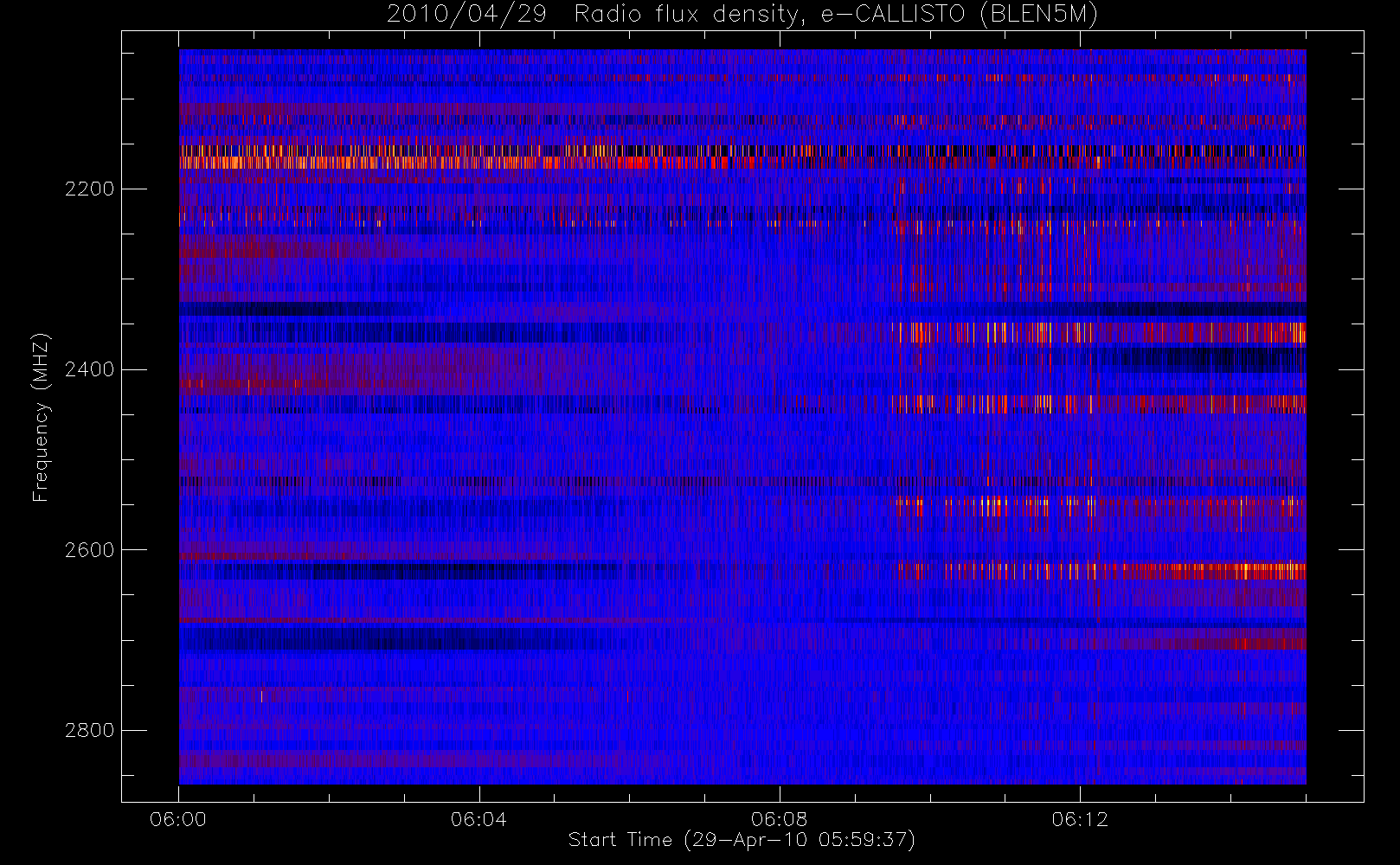The width and height of the screenshot is (1400, 865).
Task: Select the 2400 frequency tick label
Action: click(x=89, y=370)
